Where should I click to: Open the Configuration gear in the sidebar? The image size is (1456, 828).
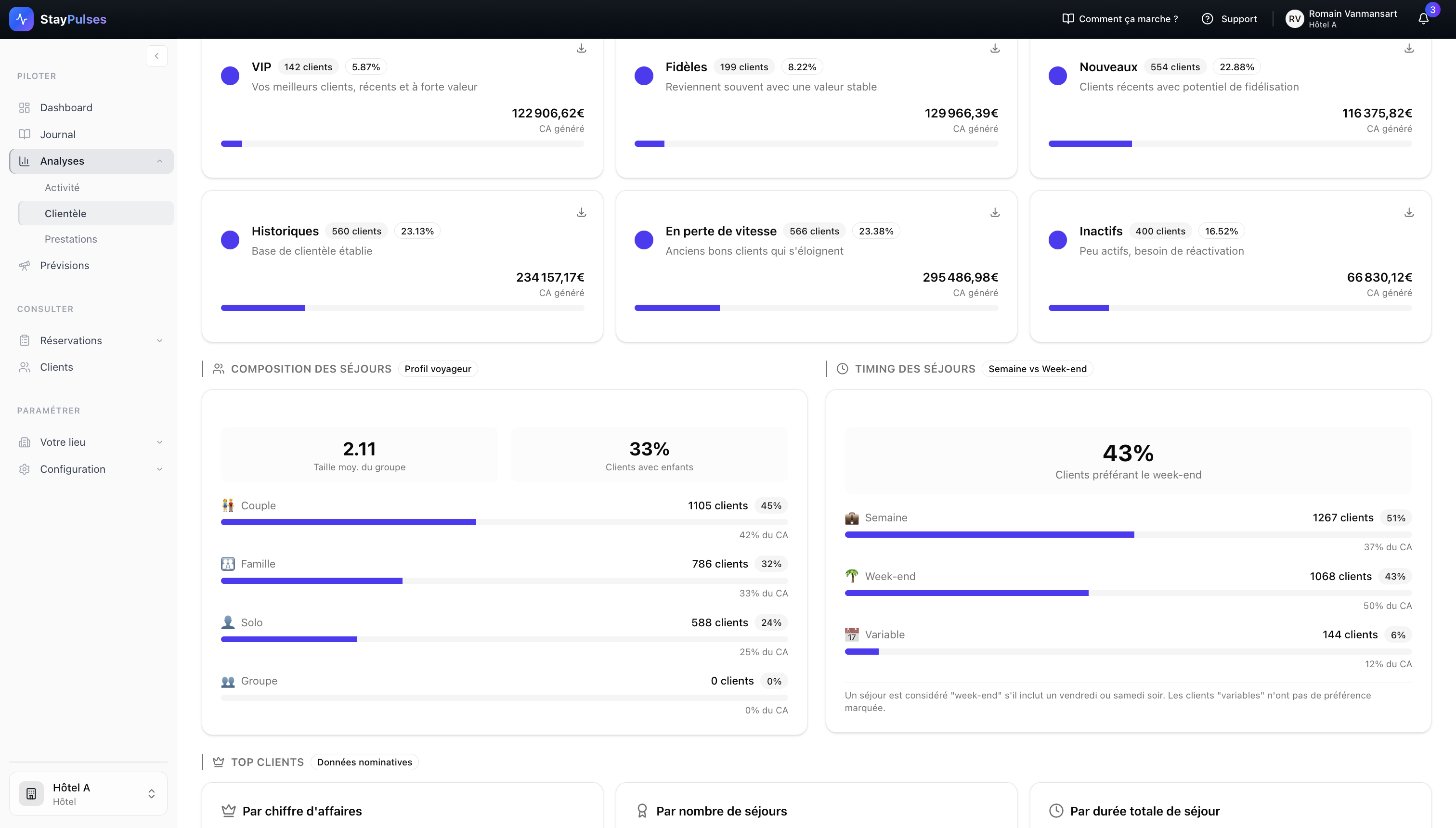coord(72,468)
